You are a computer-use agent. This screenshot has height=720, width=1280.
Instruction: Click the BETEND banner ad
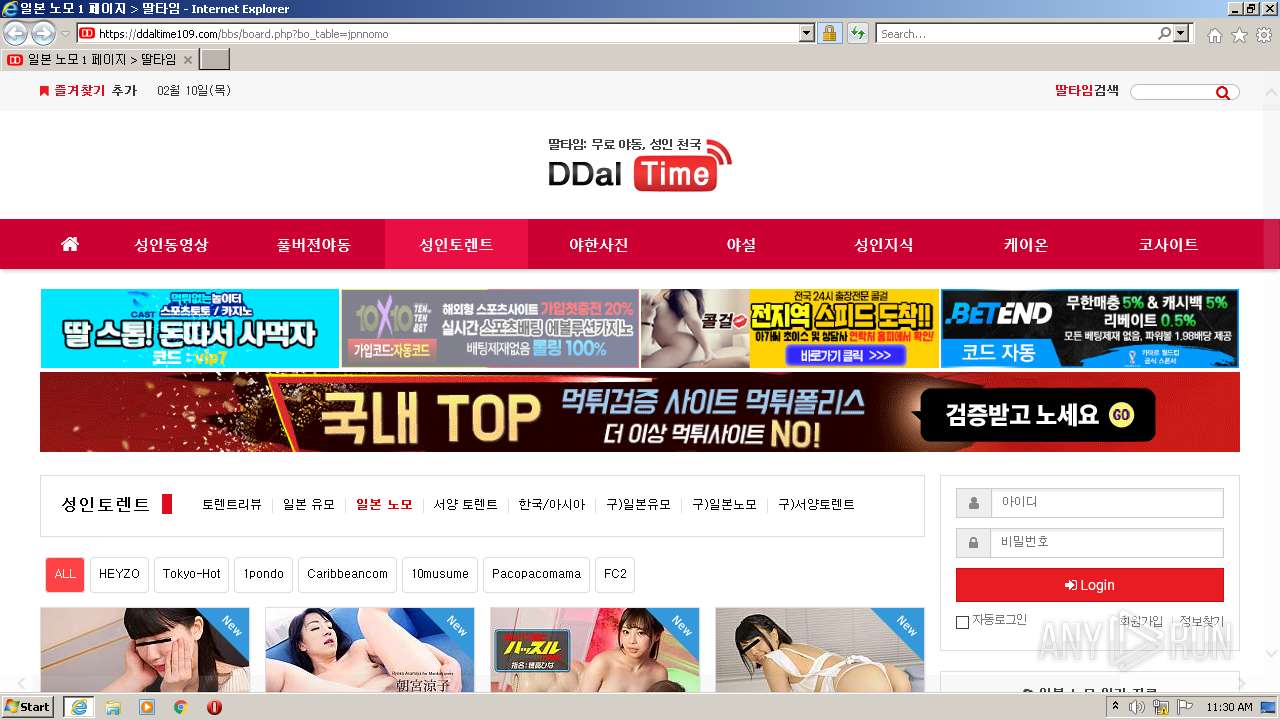coord(1090,328)
